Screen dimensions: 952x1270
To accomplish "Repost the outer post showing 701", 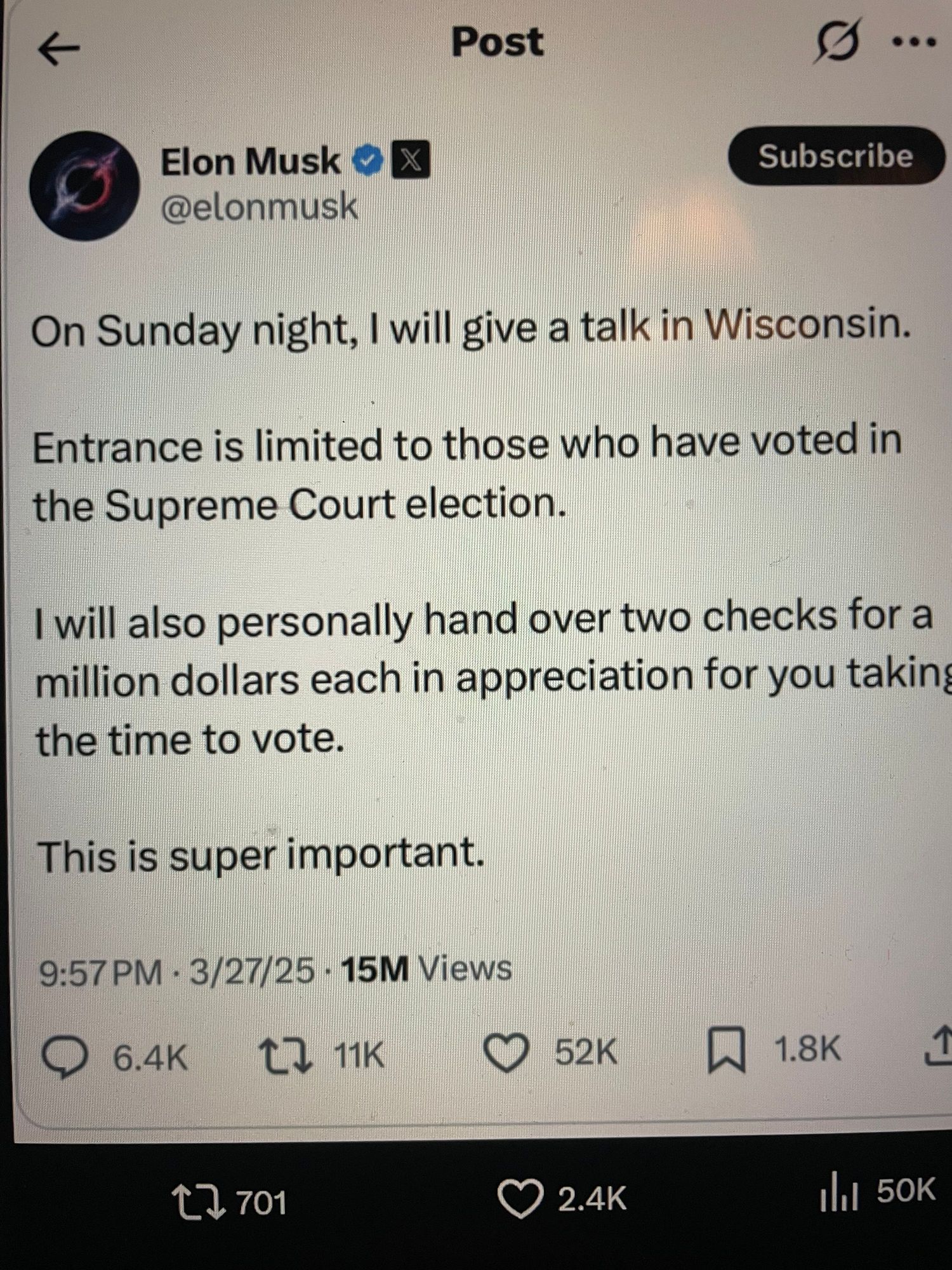I will tap(200, 1203).
